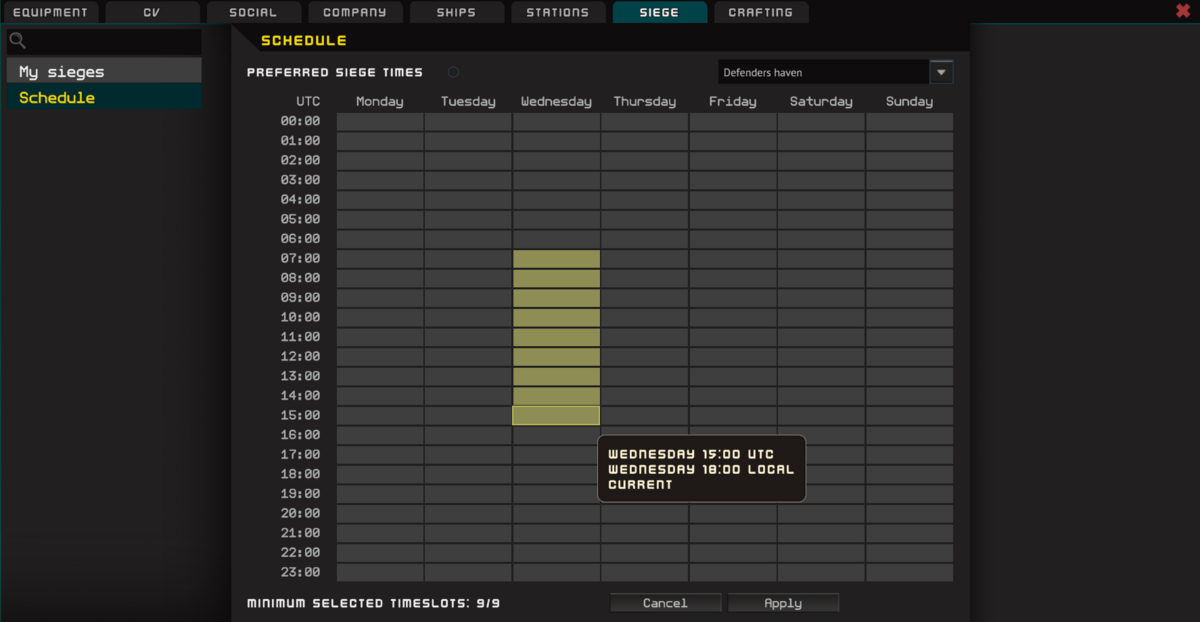Click the search magnifier icon
The image size is (1200, 622).
[x=17, y=42]
